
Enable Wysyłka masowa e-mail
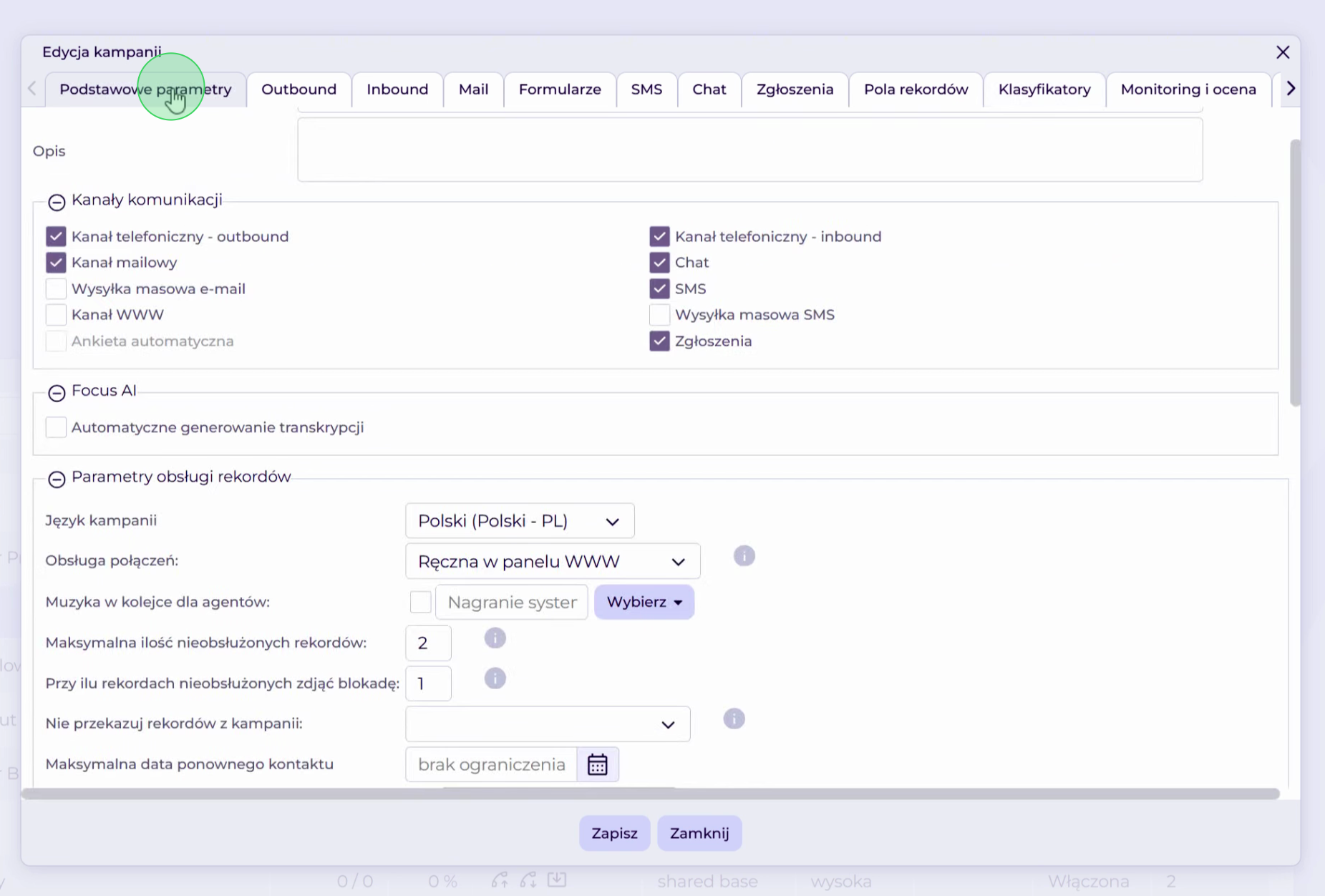coord(56,288)
